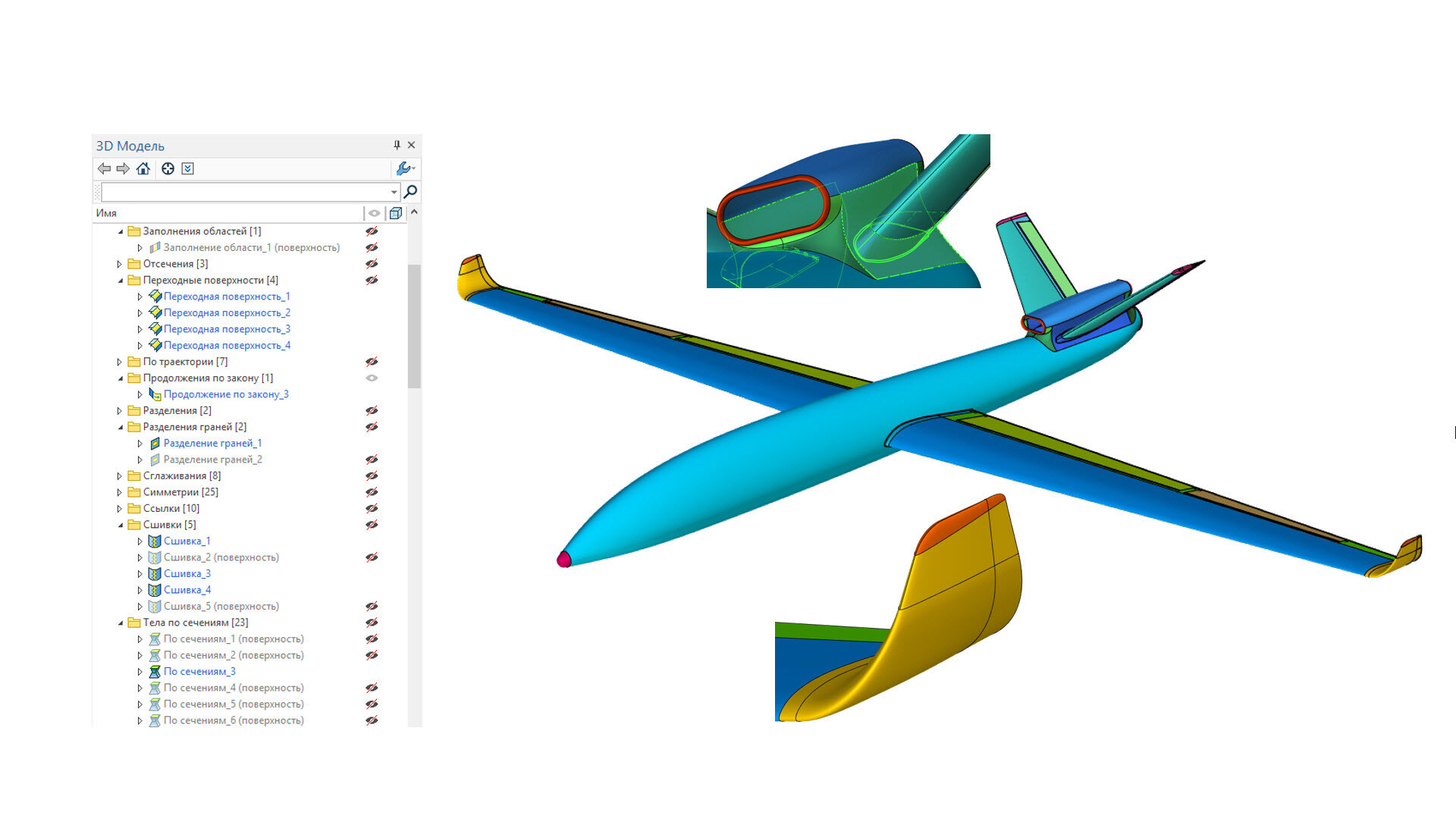Viewport: 1456px width, 819px height.
Task: Click the Продолжение по закону_3 icon
Action: [155, 394]
